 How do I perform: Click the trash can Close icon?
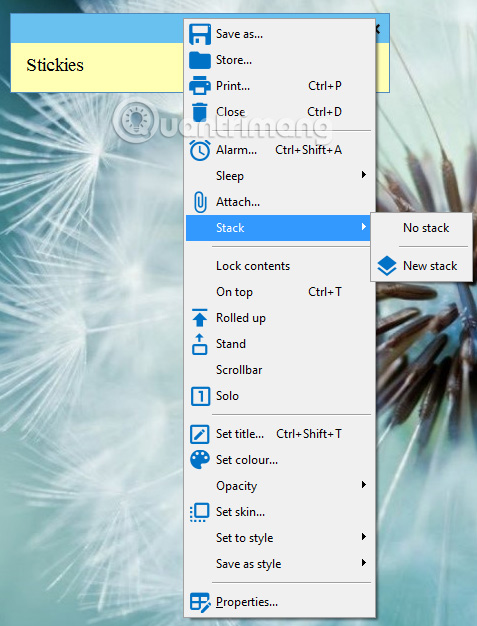point(200,112)
